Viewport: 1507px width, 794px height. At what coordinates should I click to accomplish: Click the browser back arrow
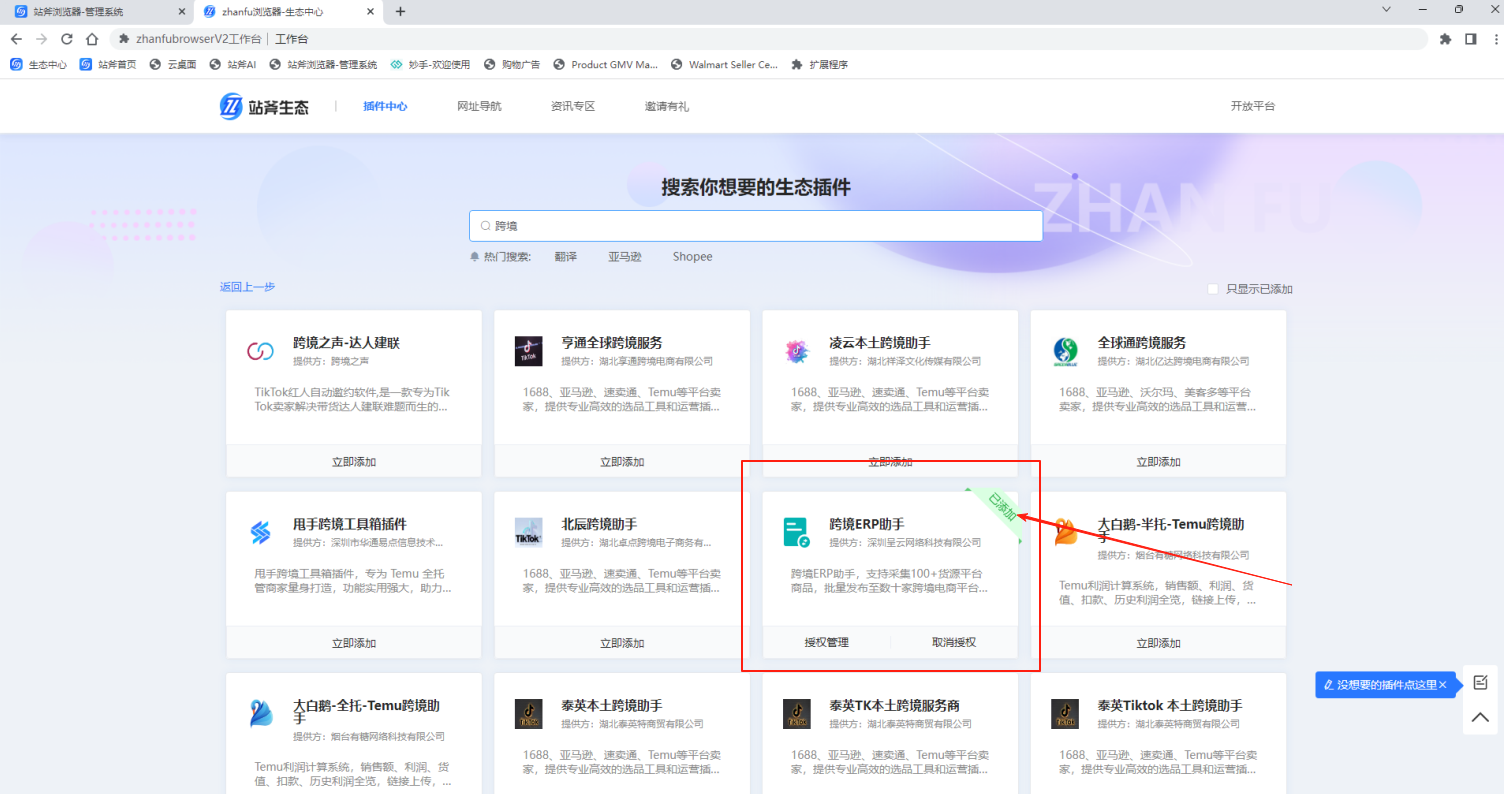[x=16, y=39]
